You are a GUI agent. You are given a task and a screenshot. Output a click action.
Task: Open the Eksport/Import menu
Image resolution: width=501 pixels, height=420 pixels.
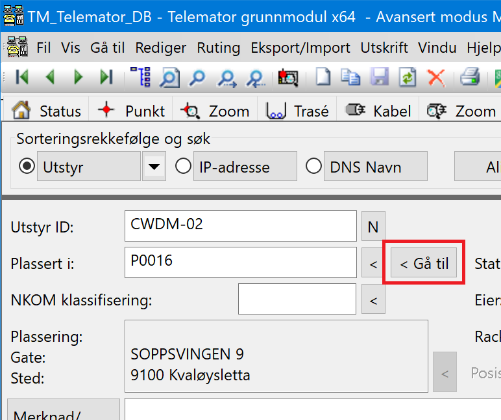[x=301, y=48]
